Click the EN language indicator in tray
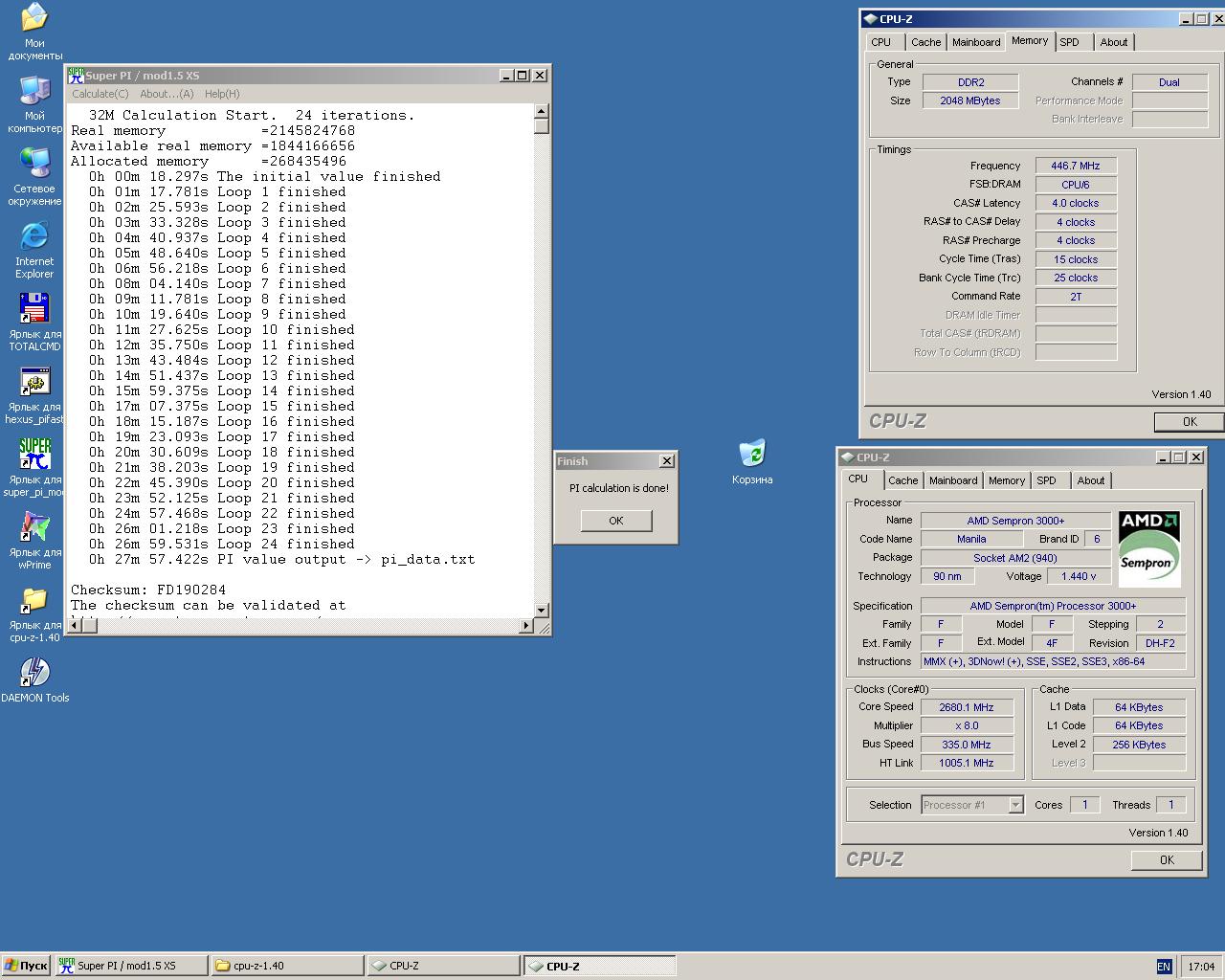Screen dimensions: 1225x980 pos(1164,967)
